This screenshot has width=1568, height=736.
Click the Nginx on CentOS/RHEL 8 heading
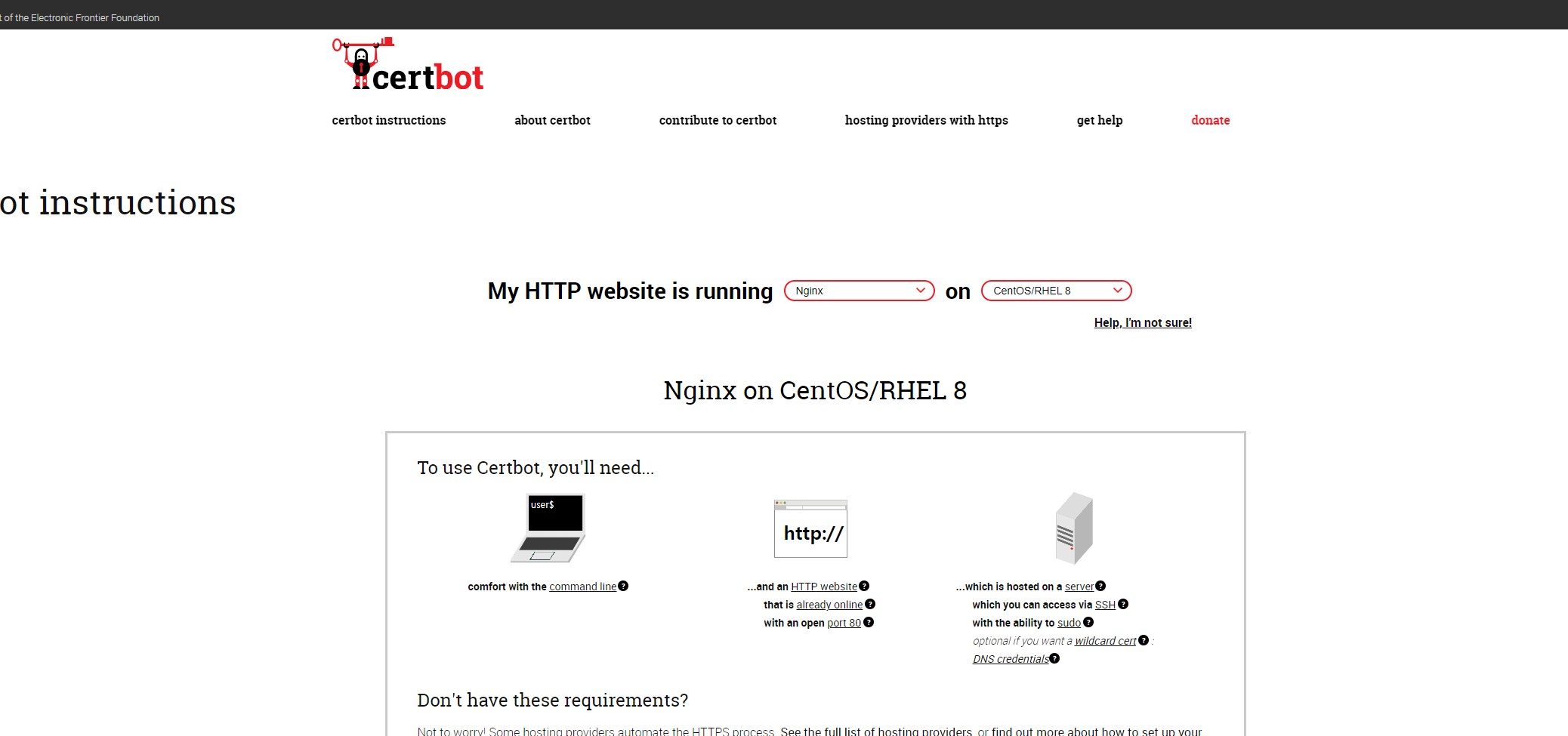(815, 390)
